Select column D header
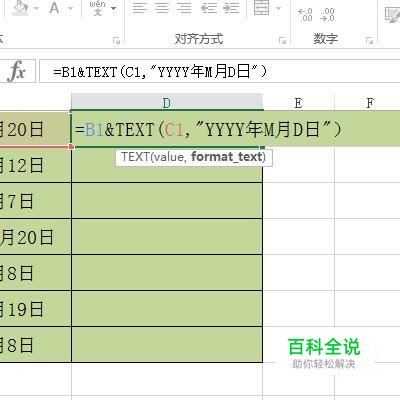The image size is (400, 400). click(x=167, y=103)
